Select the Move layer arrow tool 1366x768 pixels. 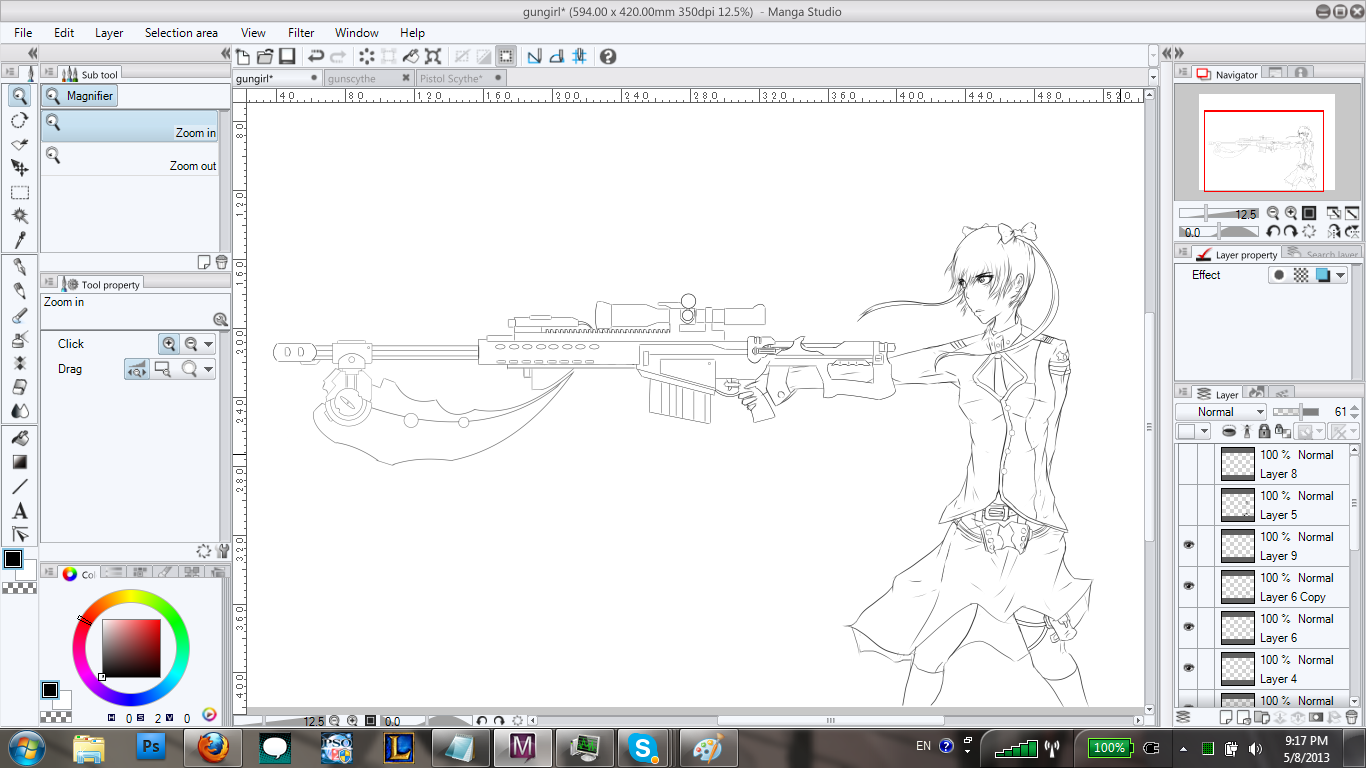point(19,168)
